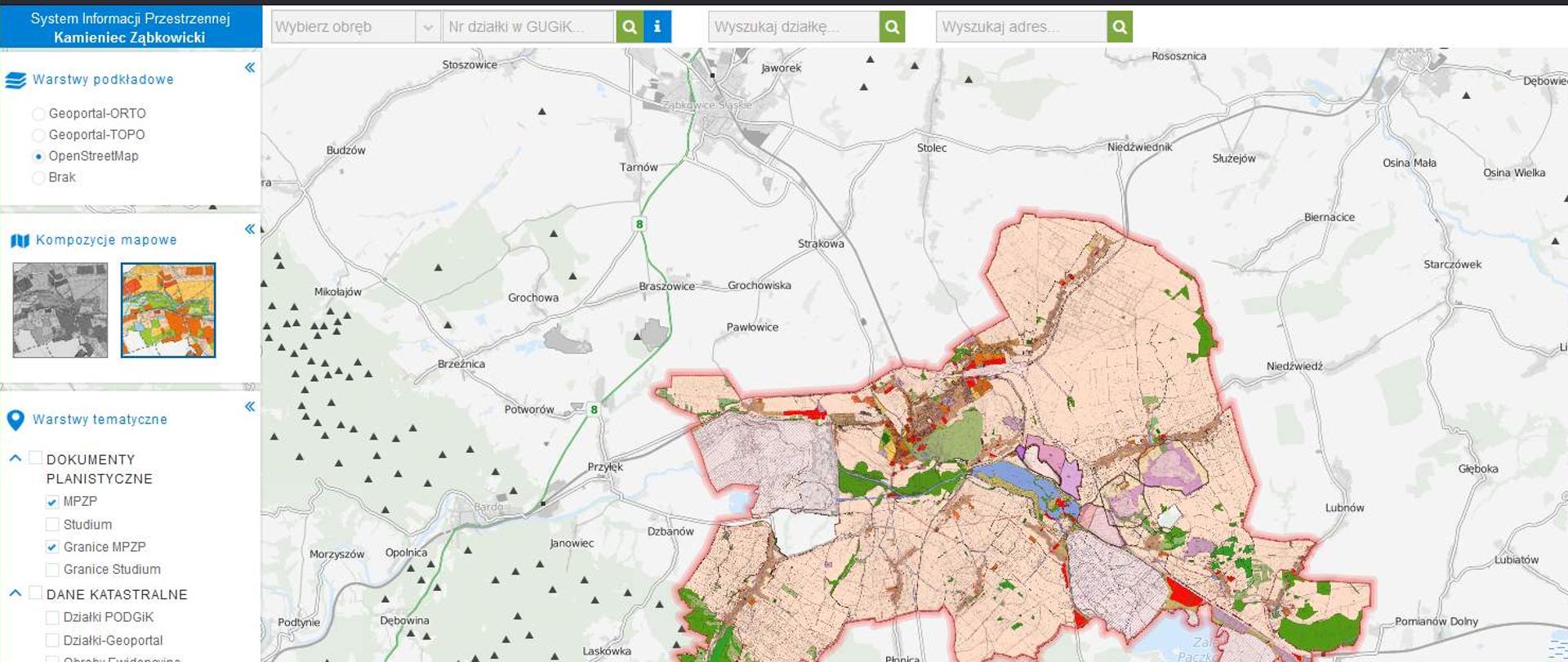This screenshot has height=662, width=1568.
Task: Click the Grochowiska label on the map
Action: 759,286
